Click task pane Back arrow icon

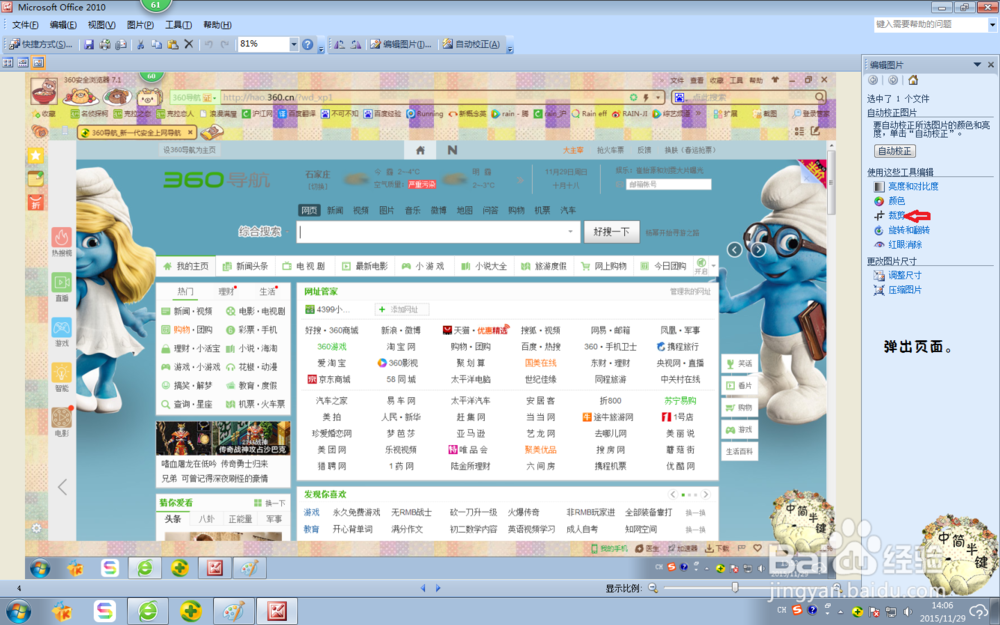(x=873, y=80)
